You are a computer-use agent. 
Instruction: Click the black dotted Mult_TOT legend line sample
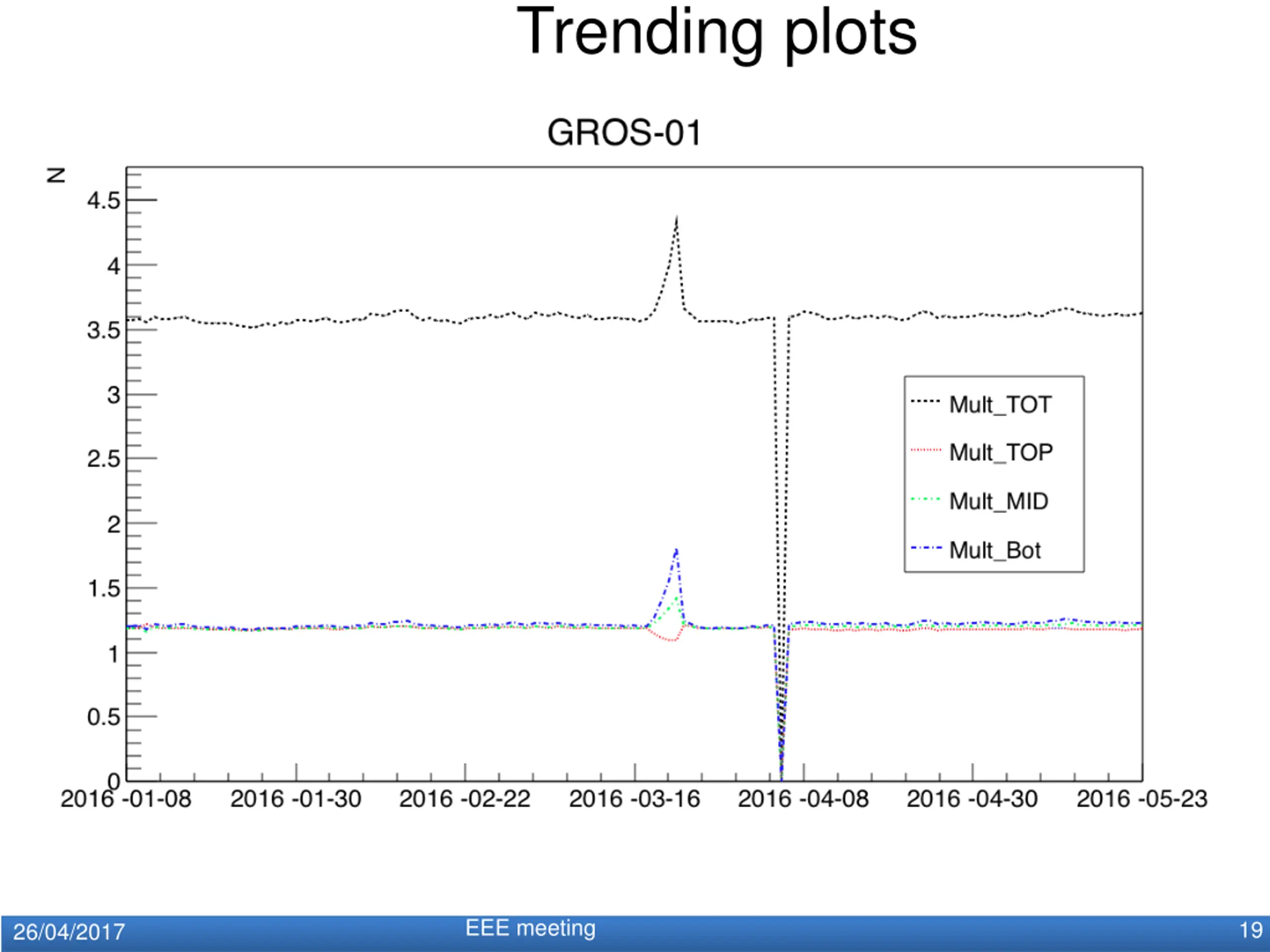pos(926,401)
